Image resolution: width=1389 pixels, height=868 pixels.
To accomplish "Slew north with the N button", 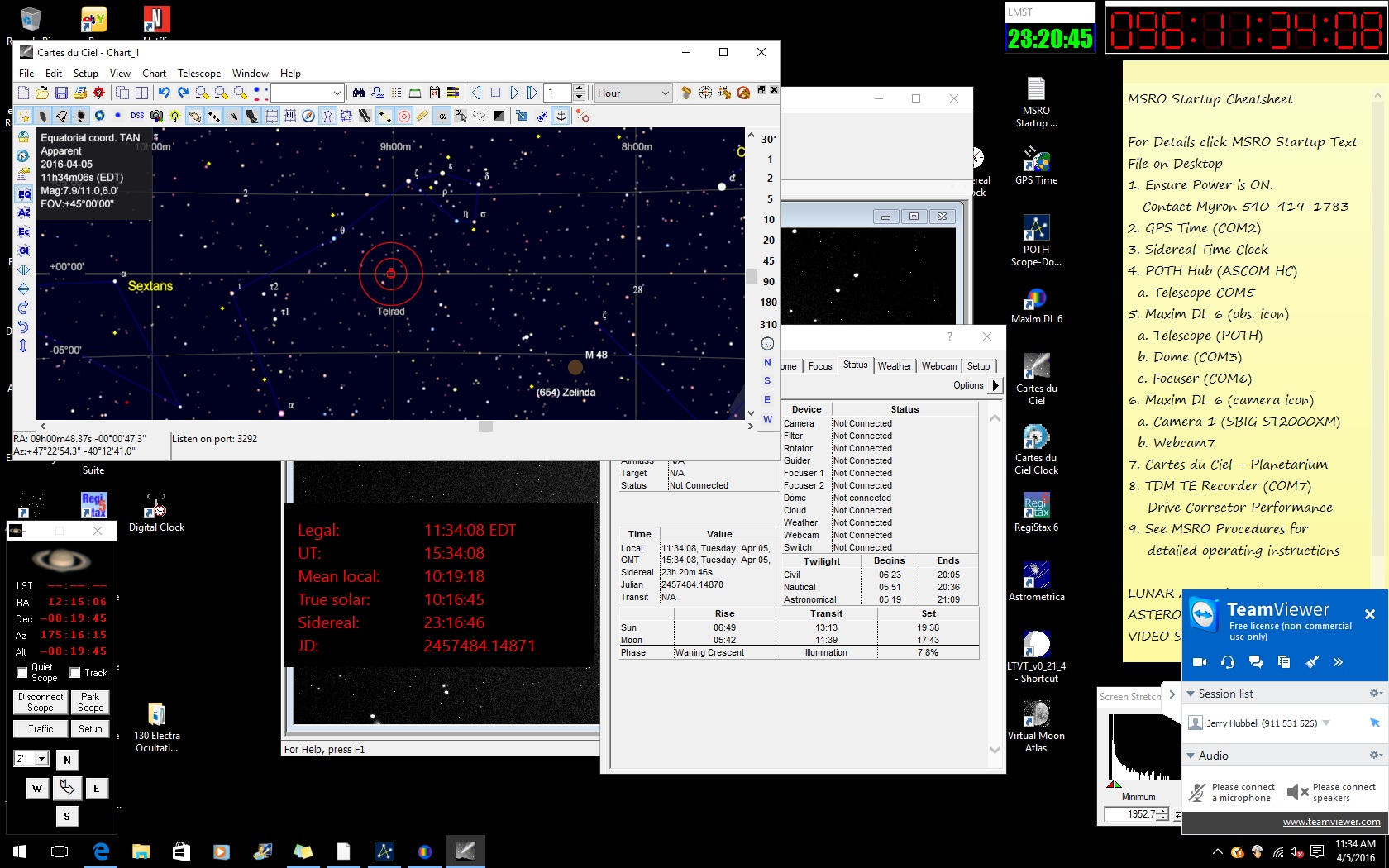I will pyautogui.click(x=67, y=761).
